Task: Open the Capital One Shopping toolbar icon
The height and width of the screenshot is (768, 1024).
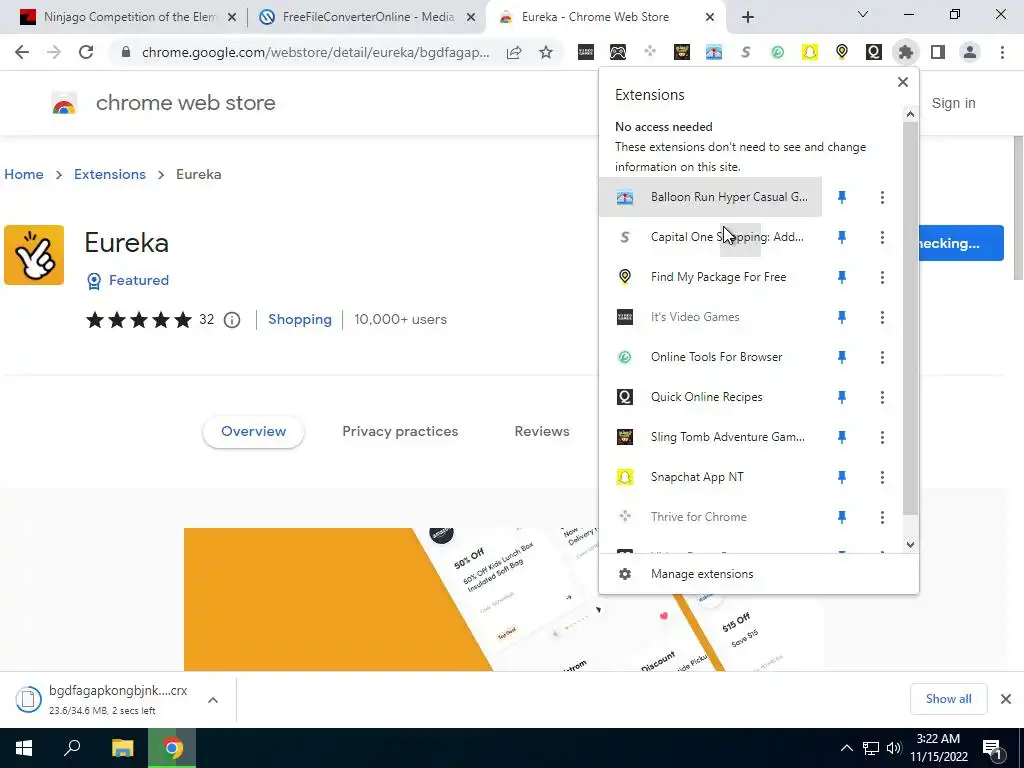Action: (746, 52)
